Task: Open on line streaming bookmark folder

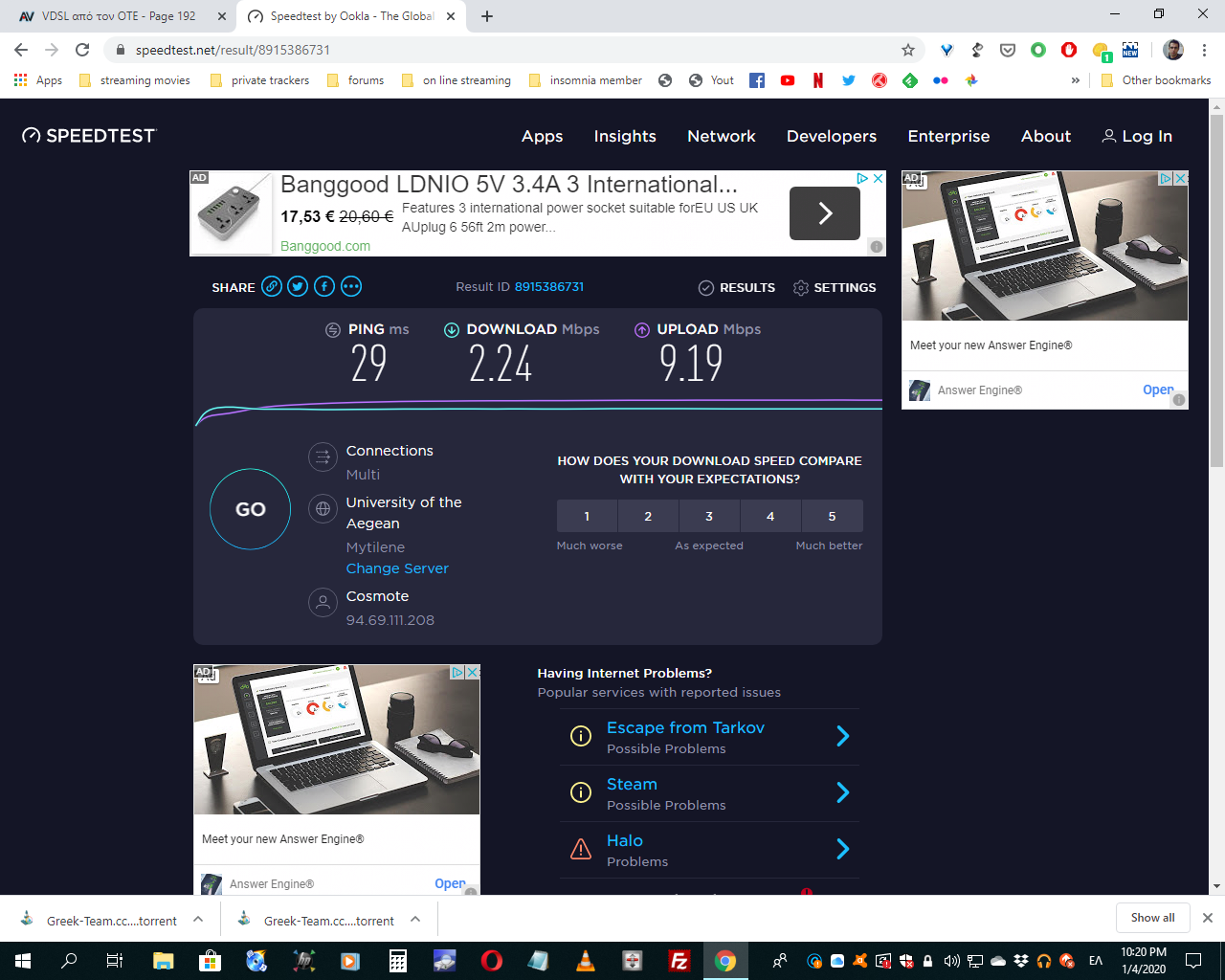Action: click(457, 80)
